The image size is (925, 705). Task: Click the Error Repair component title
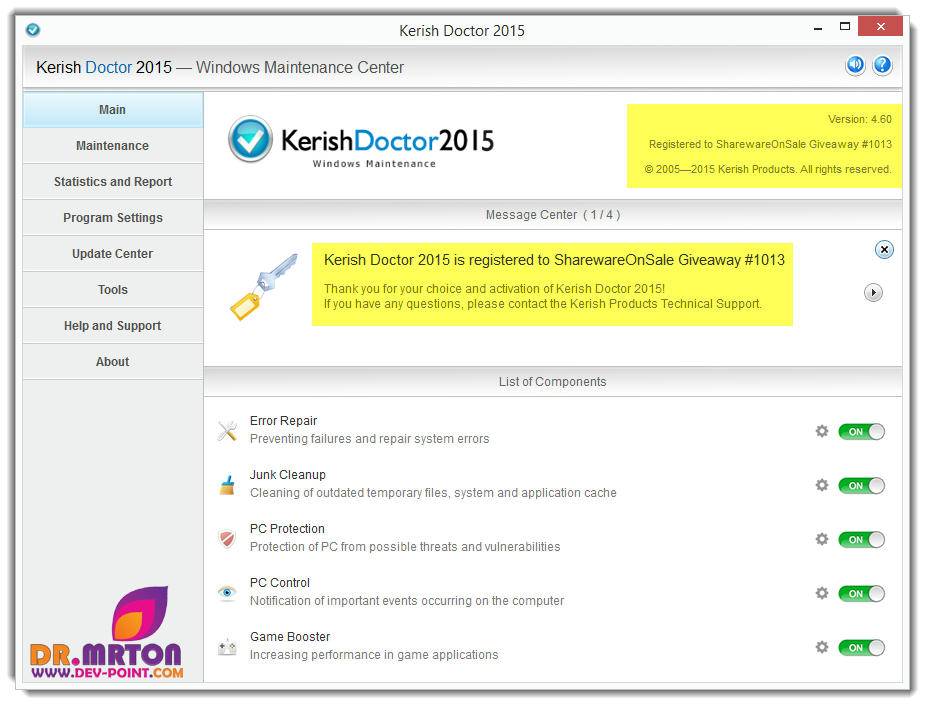tap(283, 421)
